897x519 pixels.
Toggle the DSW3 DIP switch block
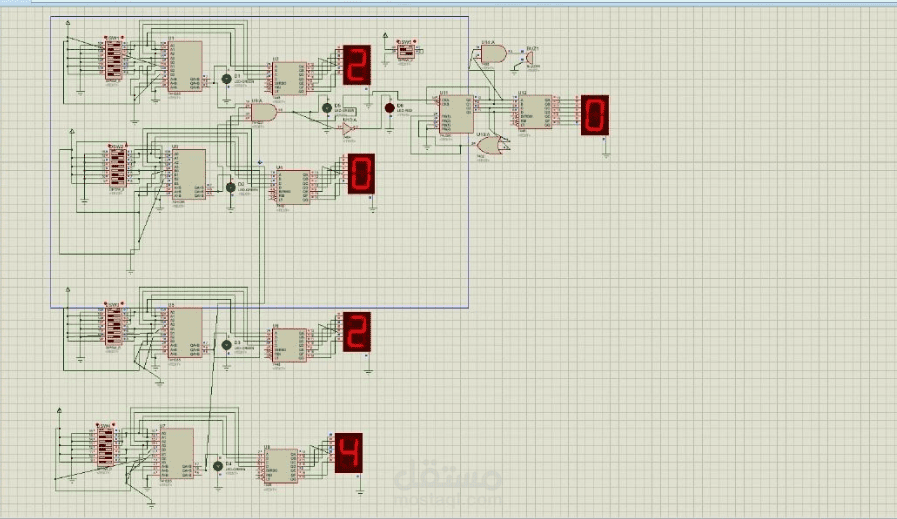click(113, 326)
